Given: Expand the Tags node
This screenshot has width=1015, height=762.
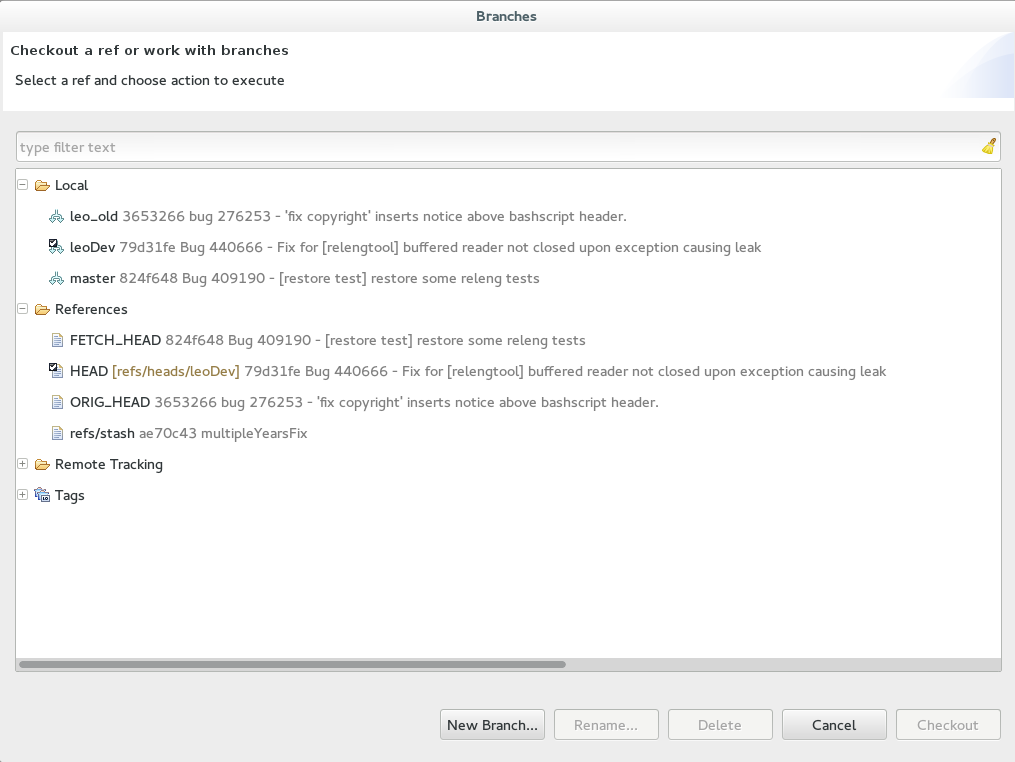Looking at the screenshot, I should (23, 495).
